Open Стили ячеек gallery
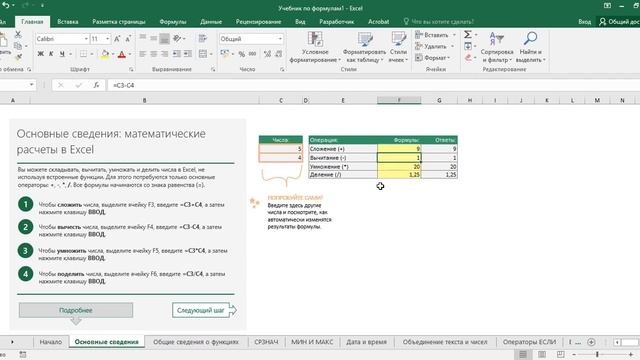Screen dimensions: 640x360 pos(398,47)
